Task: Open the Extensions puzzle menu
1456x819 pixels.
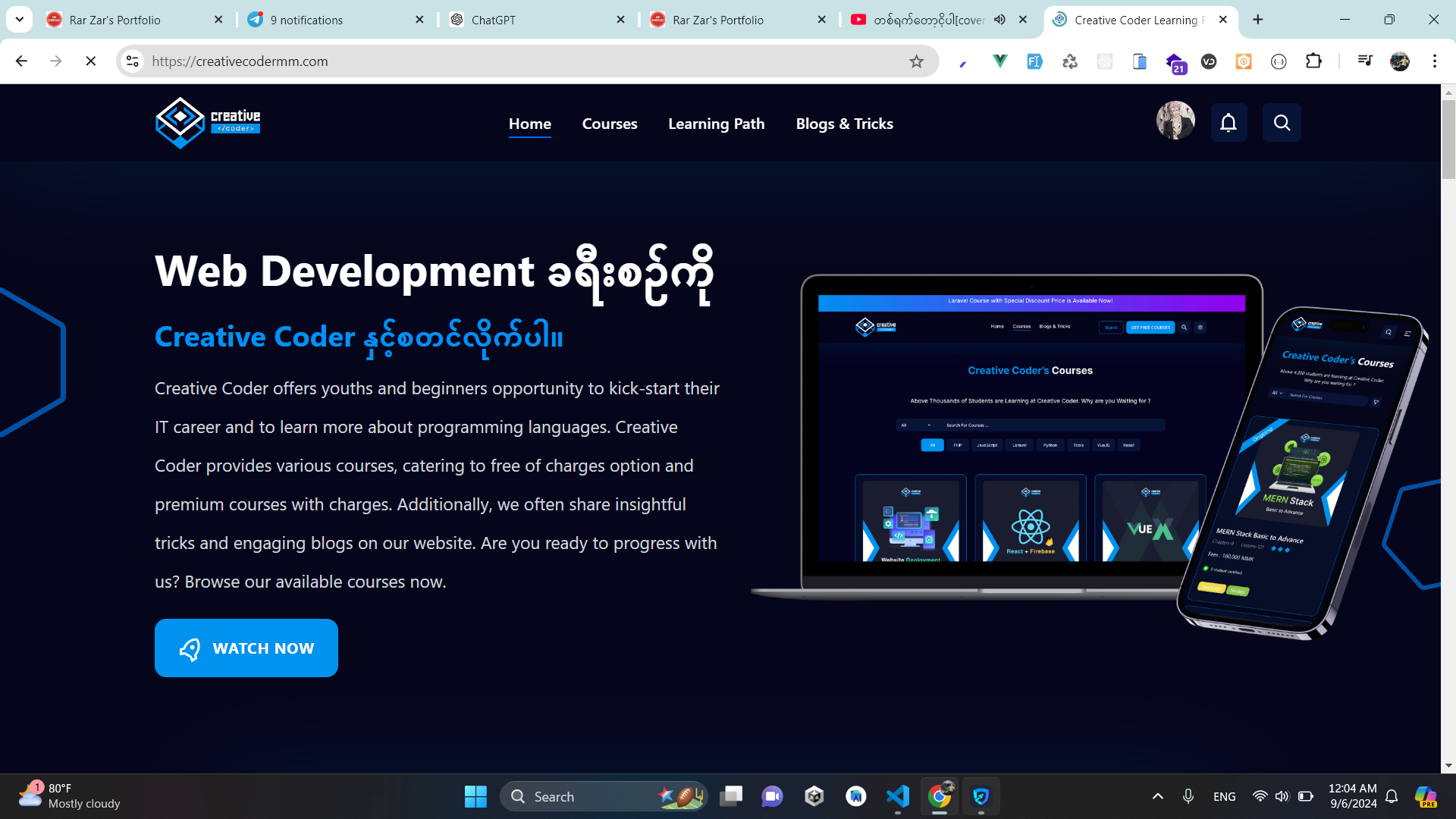Action: 1313,61
